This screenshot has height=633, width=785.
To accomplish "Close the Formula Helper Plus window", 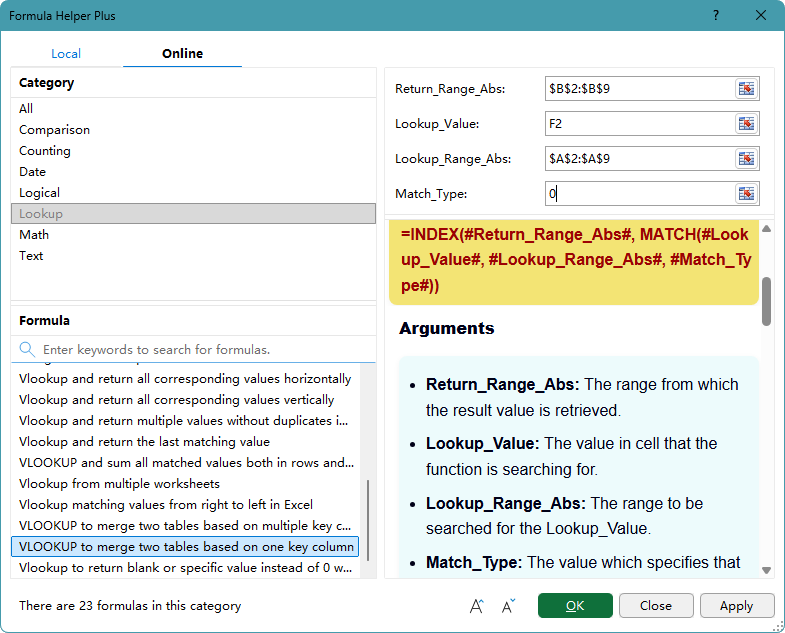I will coord(761,16).
